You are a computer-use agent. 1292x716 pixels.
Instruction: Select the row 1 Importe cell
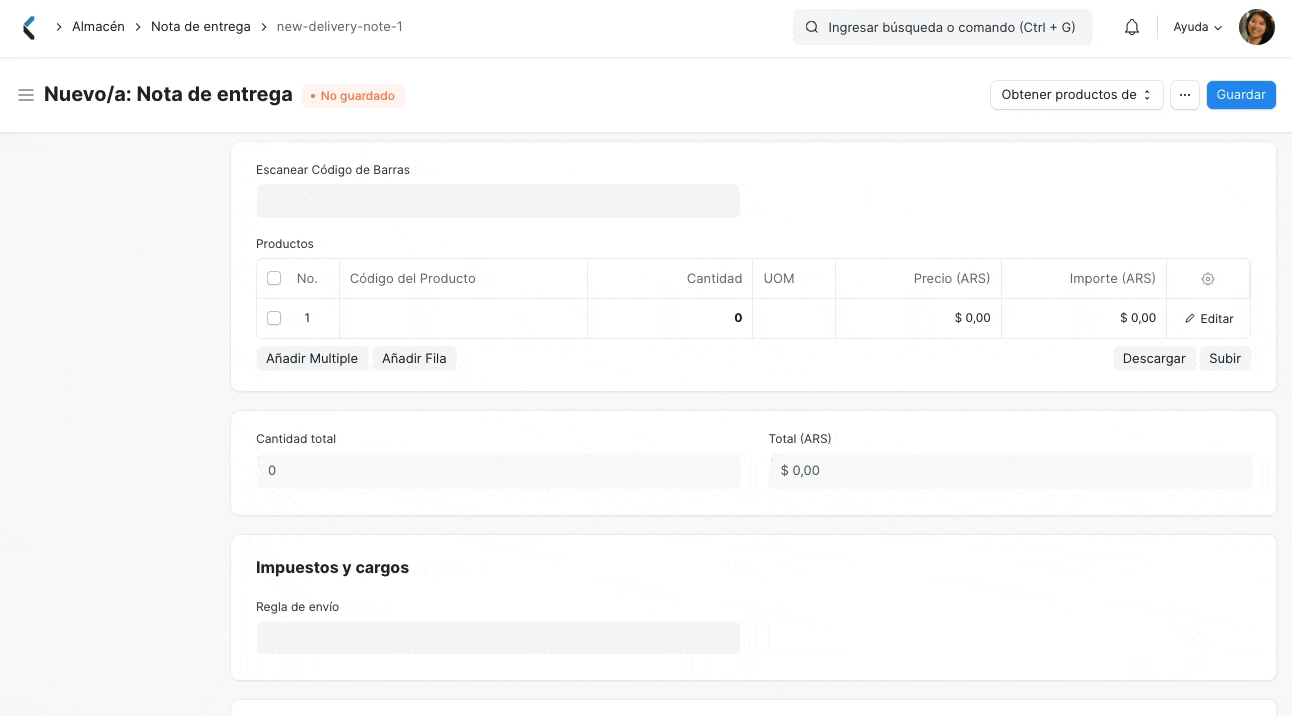[1084, 318]
